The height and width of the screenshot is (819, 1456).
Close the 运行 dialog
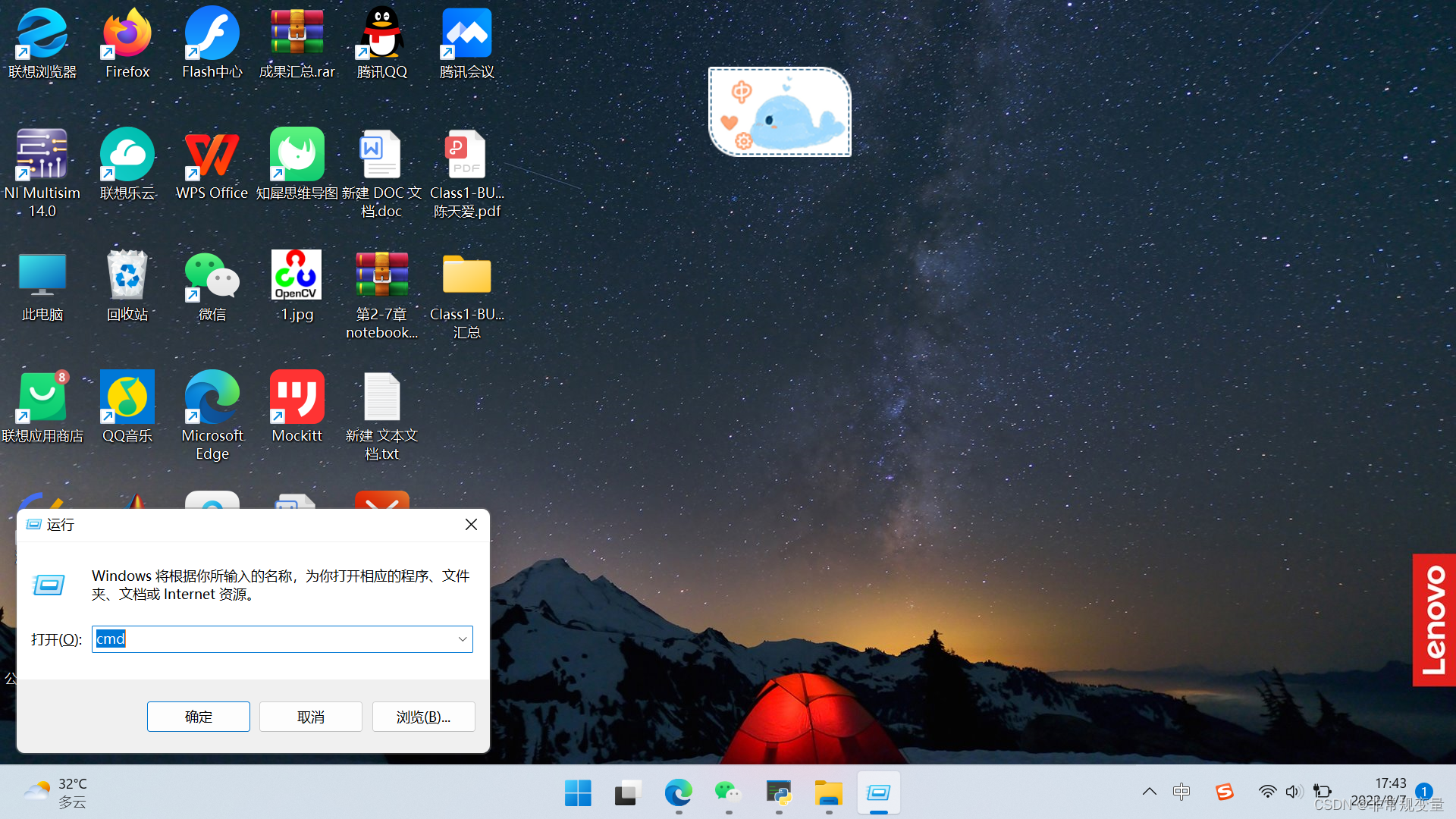[471, 525]
